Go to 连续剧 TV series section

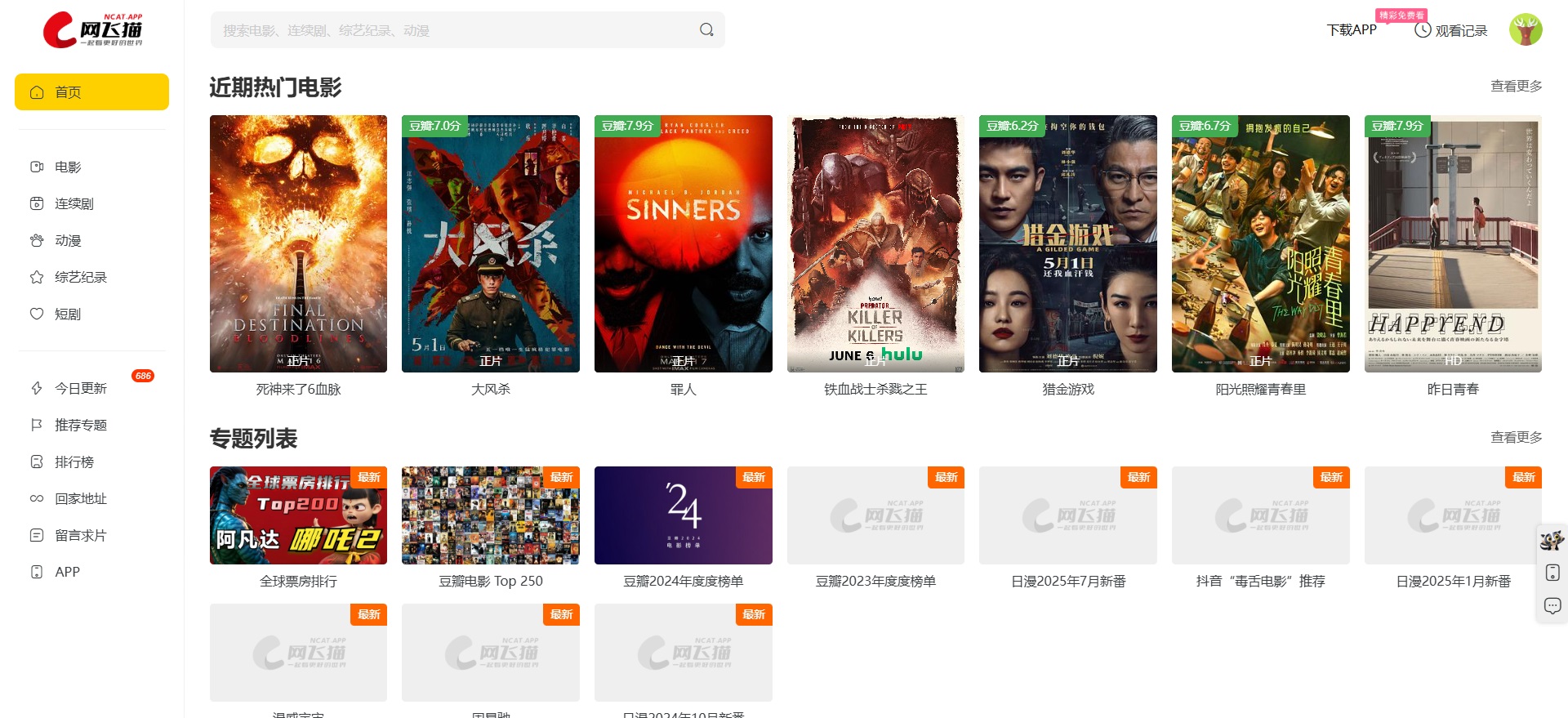point(73,203)
